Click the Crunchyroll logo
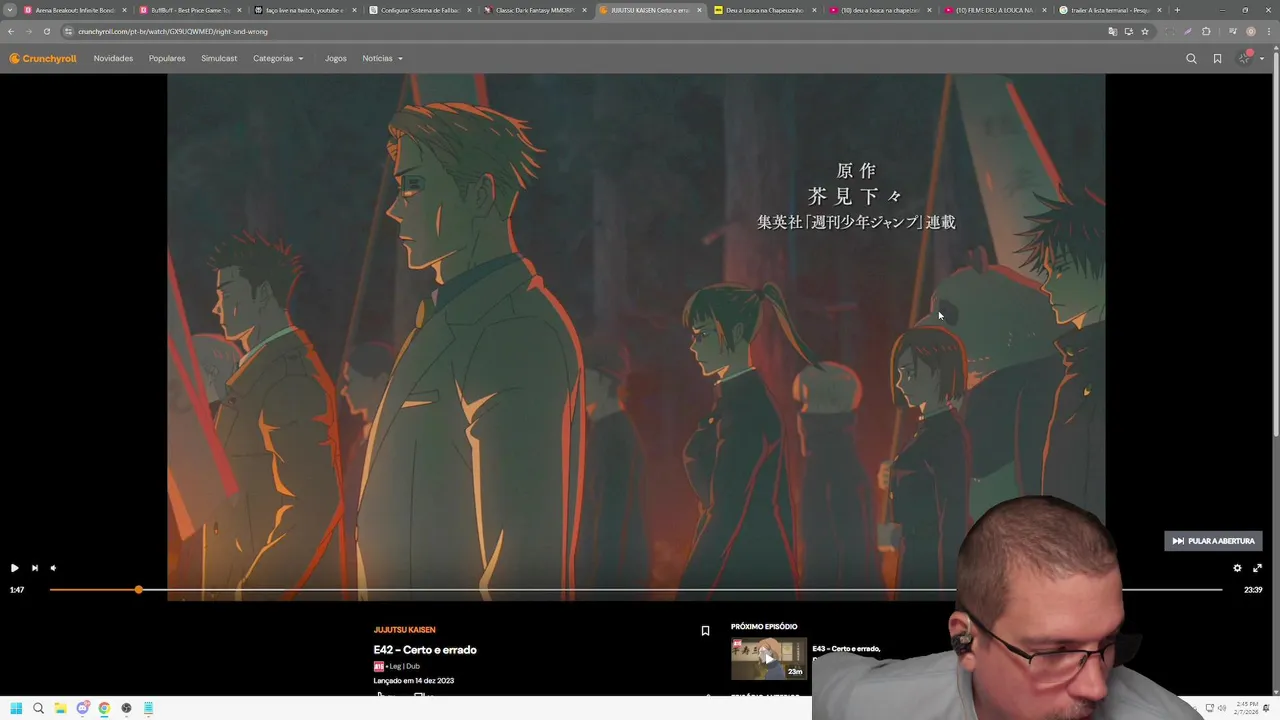 43,59
